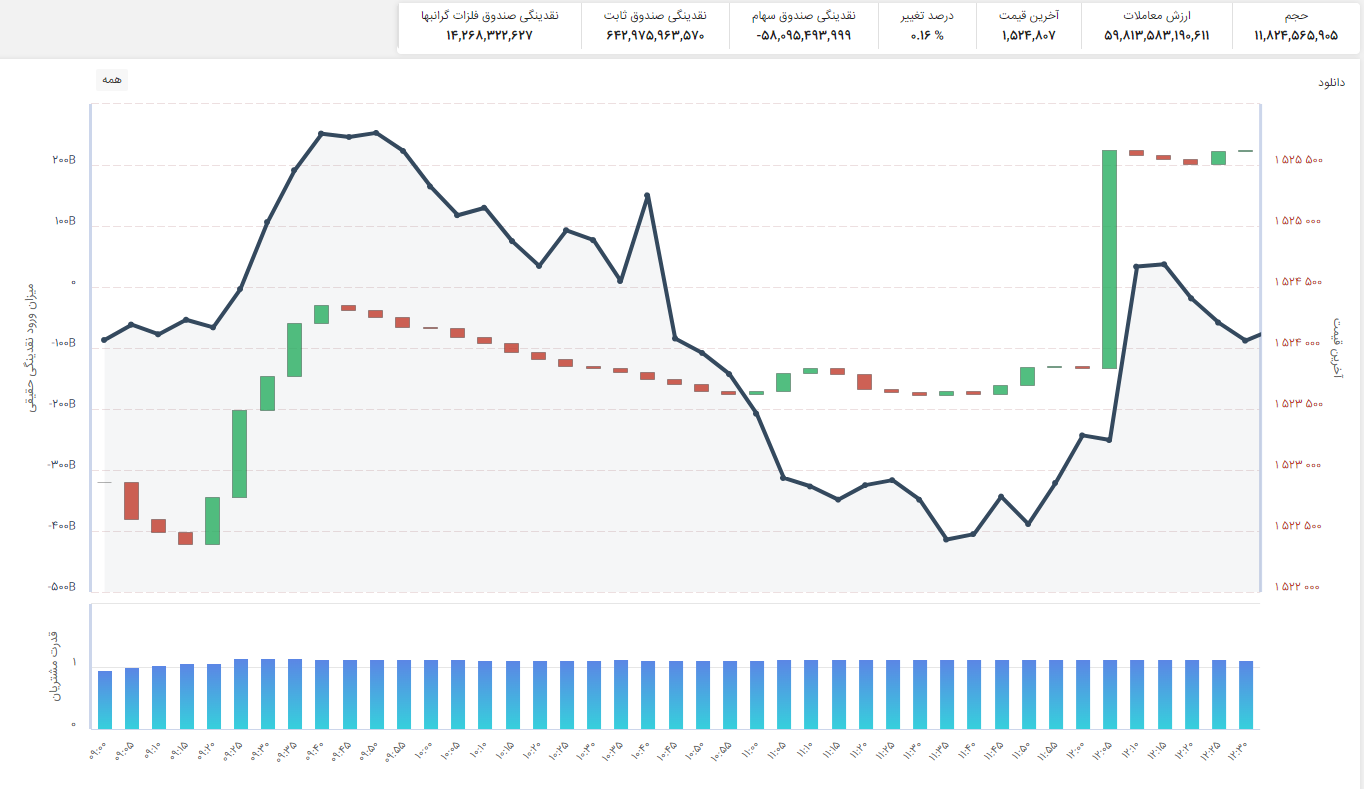Click the lowest price line point at 11:35

click(x=946, y=539)
